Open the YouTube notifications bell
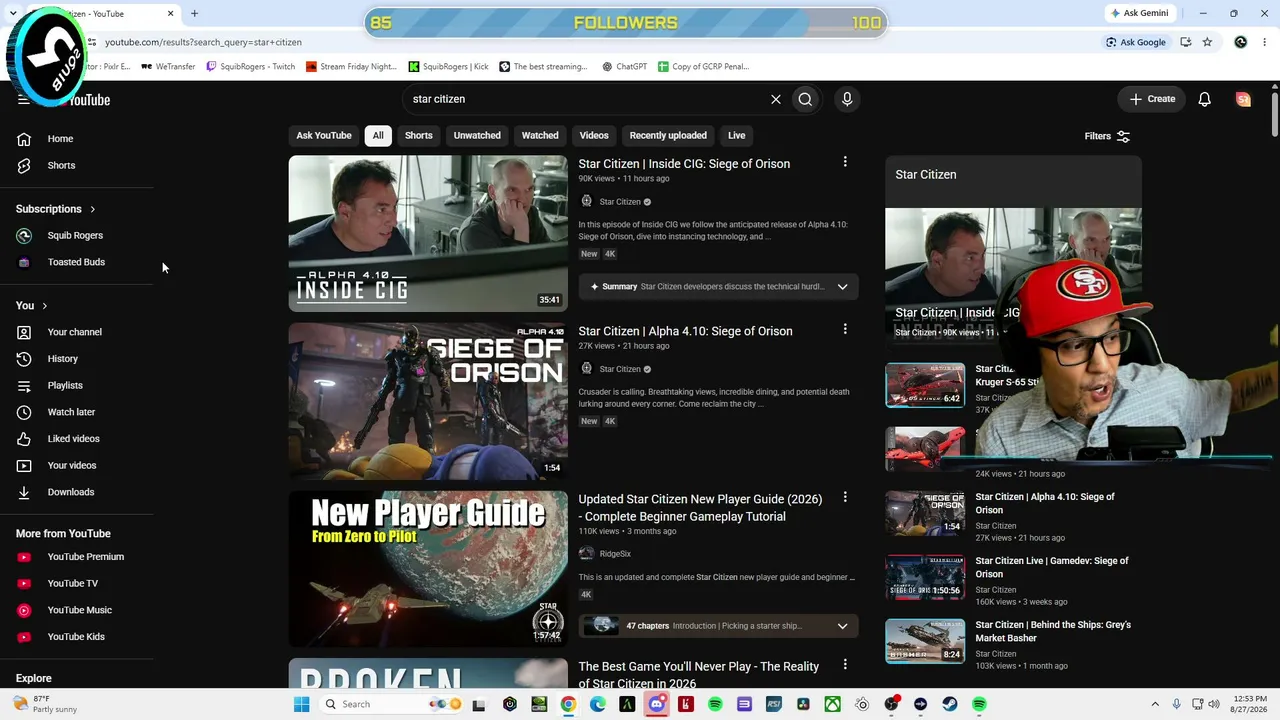The height and width of the screenshot is (720, 1280). point(1205,99)
